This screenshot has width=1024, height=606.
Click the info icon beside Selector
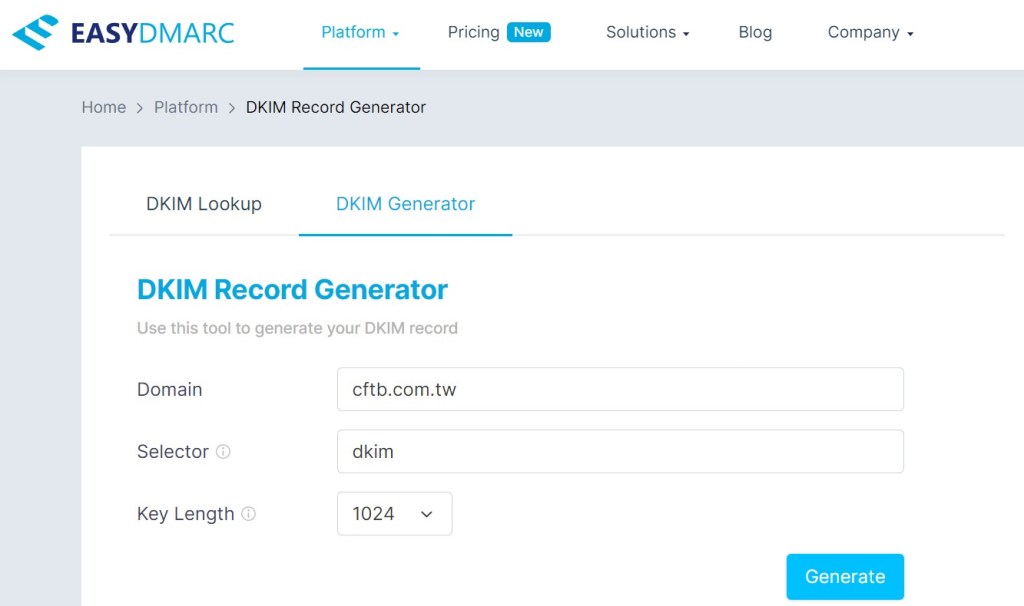223,452
